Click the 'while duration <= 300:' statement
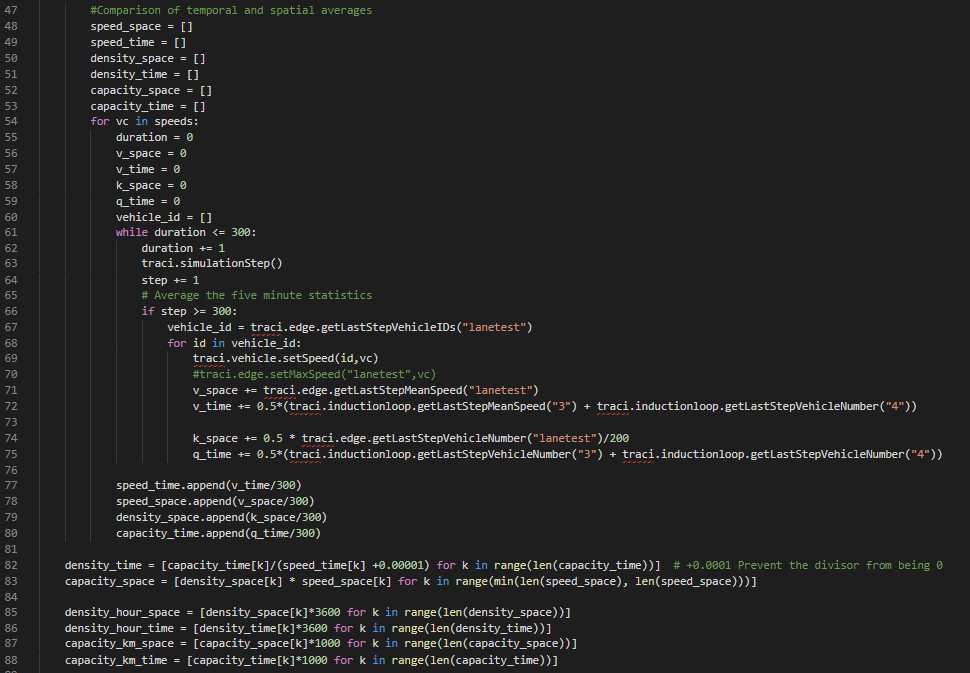Image resolution: width=970 pixels, height=673 pixels. pos(186,233)
